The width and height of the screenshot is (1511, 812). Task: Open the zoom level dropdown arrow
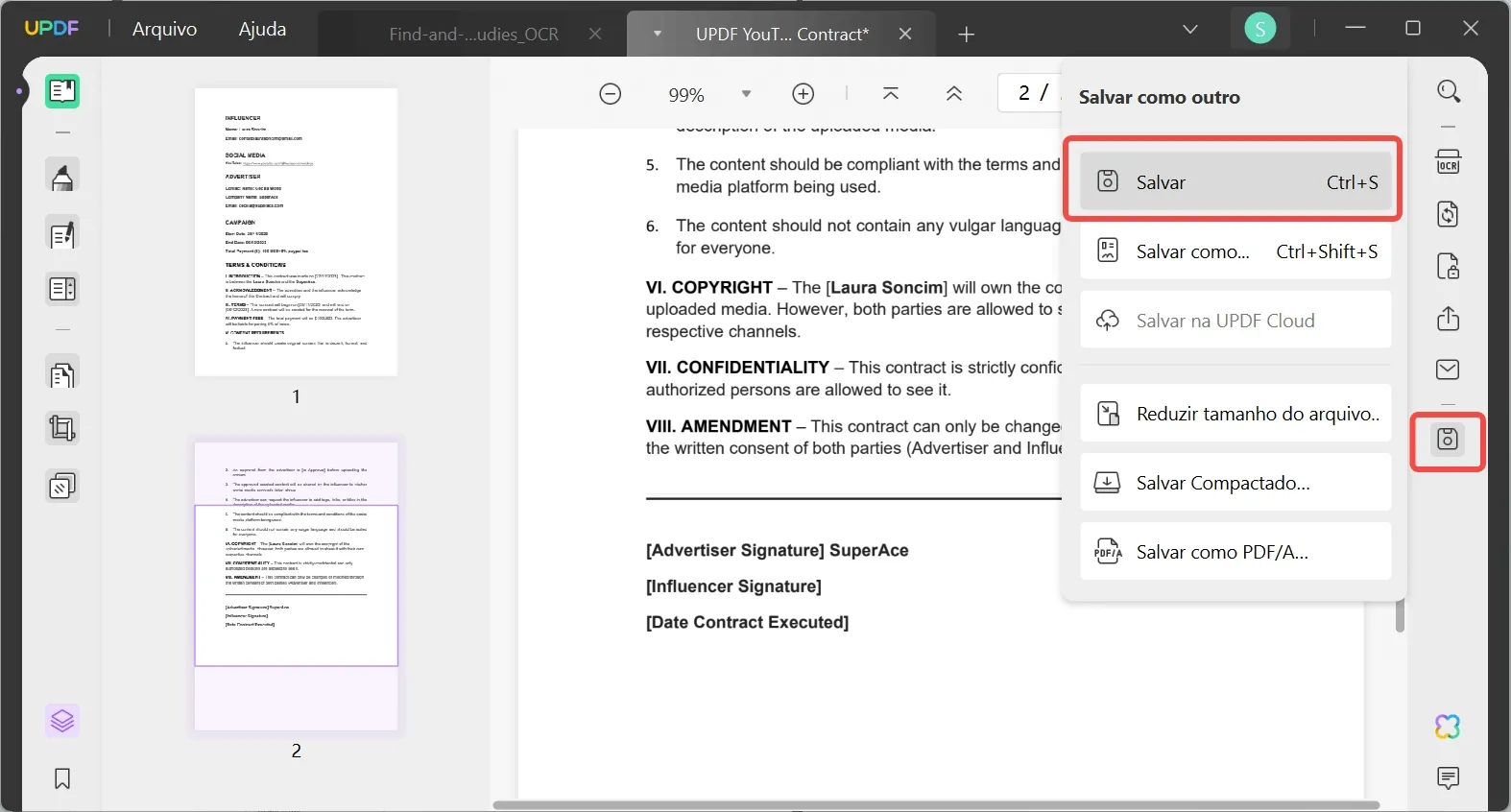tap(746, 94)
